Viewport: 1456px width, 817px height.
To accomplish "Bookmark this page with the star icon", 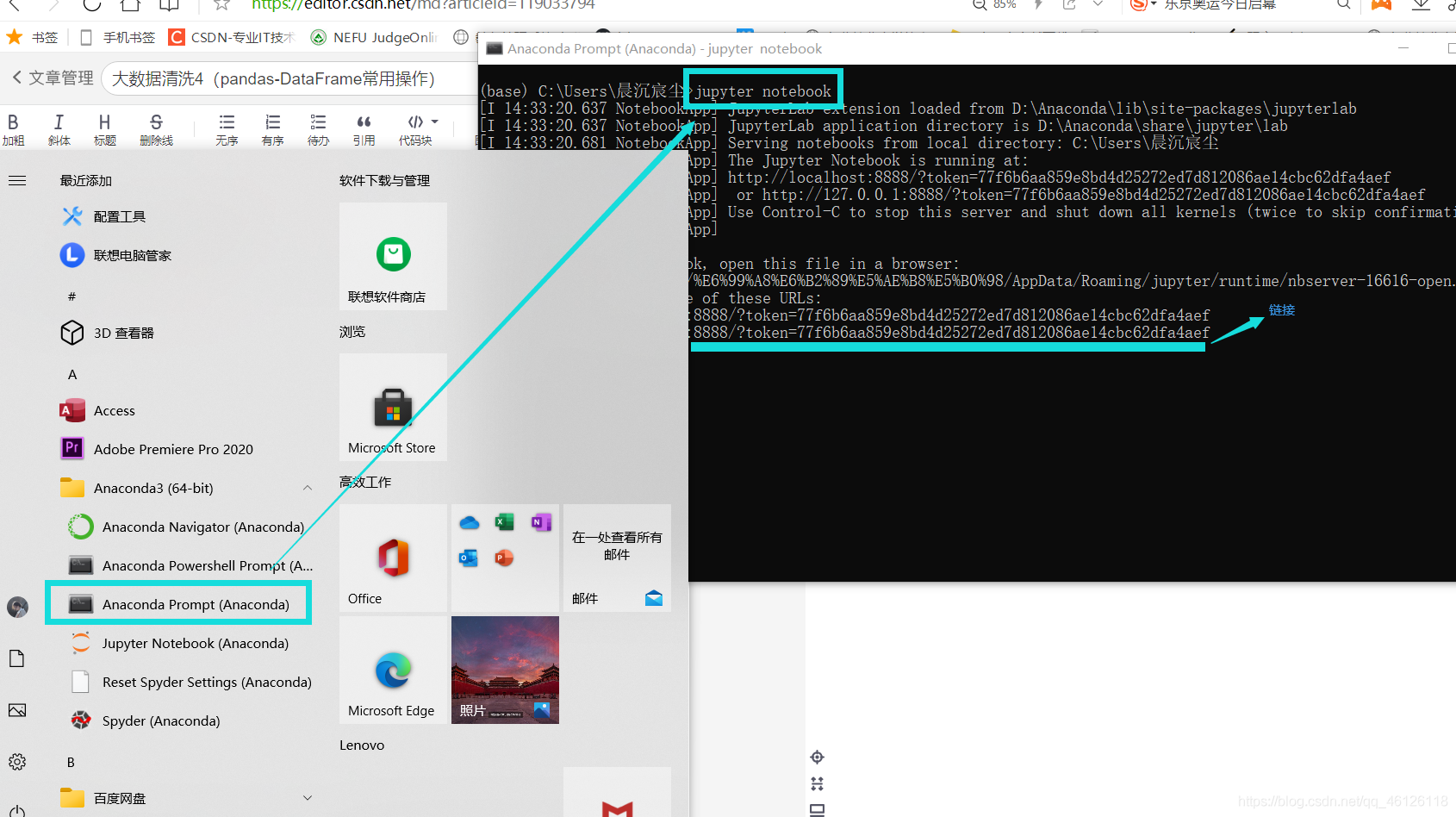I will pyautogui.click(x=221, y=4).
